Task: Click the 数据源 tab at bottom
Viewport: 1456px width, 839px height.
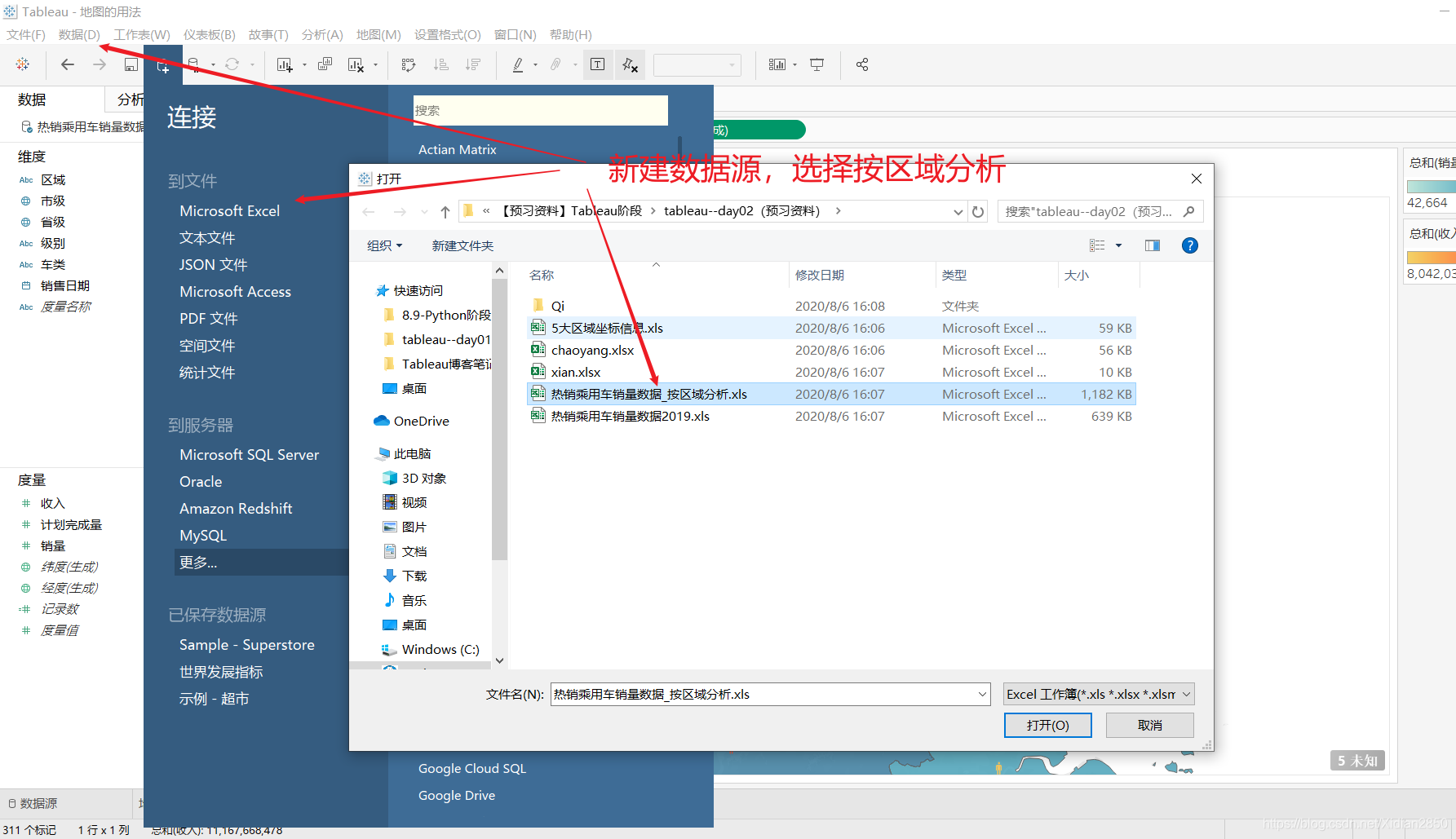Action: pyautogui.click(x=33, y=803)
